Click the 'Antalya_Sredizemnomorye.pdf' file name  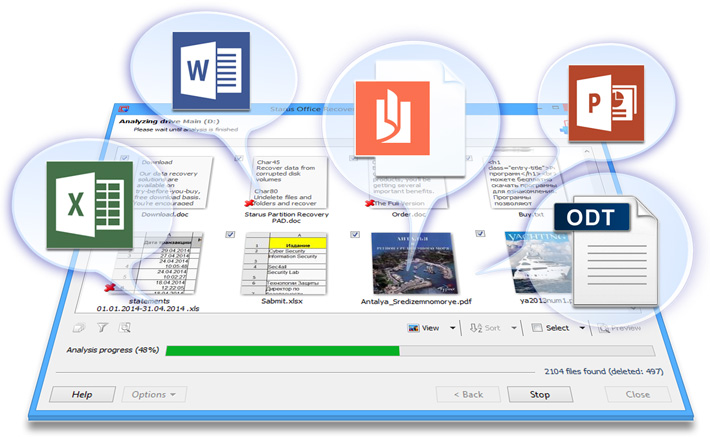(416, 302)
